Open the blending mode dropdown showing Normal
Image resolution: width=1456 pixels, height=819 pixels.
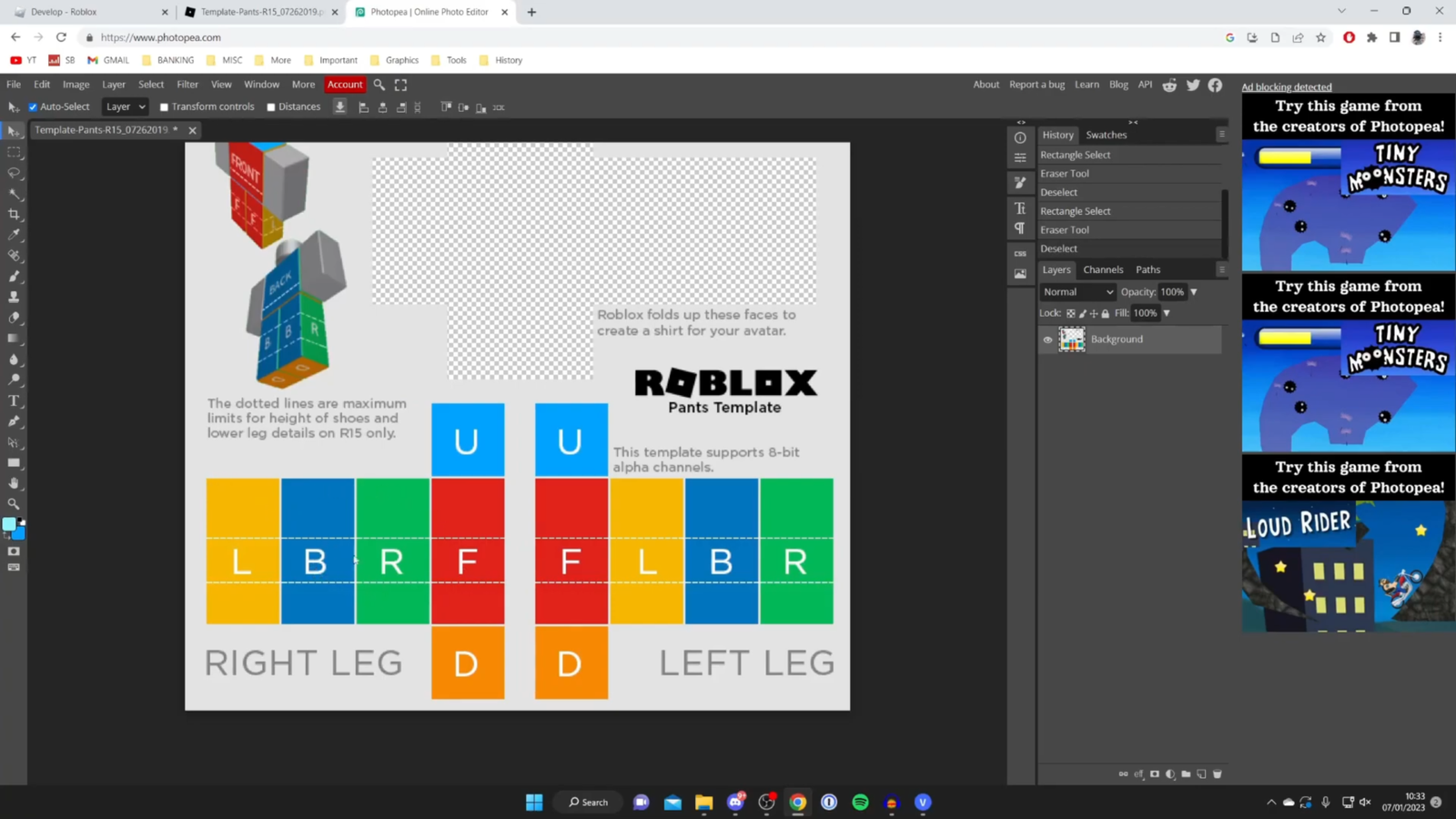[x=1077, y=291]
